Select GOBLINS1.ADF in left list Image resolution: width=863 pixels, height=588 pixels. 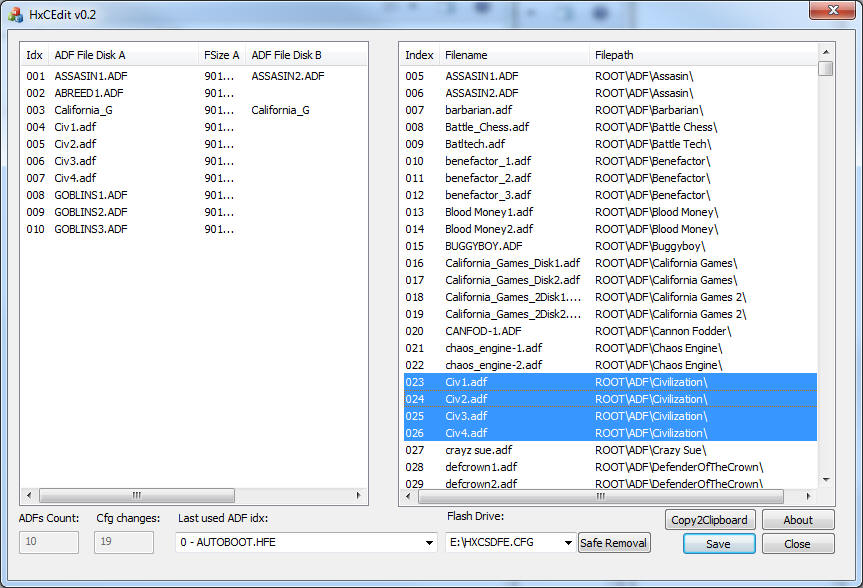point(90,195)
